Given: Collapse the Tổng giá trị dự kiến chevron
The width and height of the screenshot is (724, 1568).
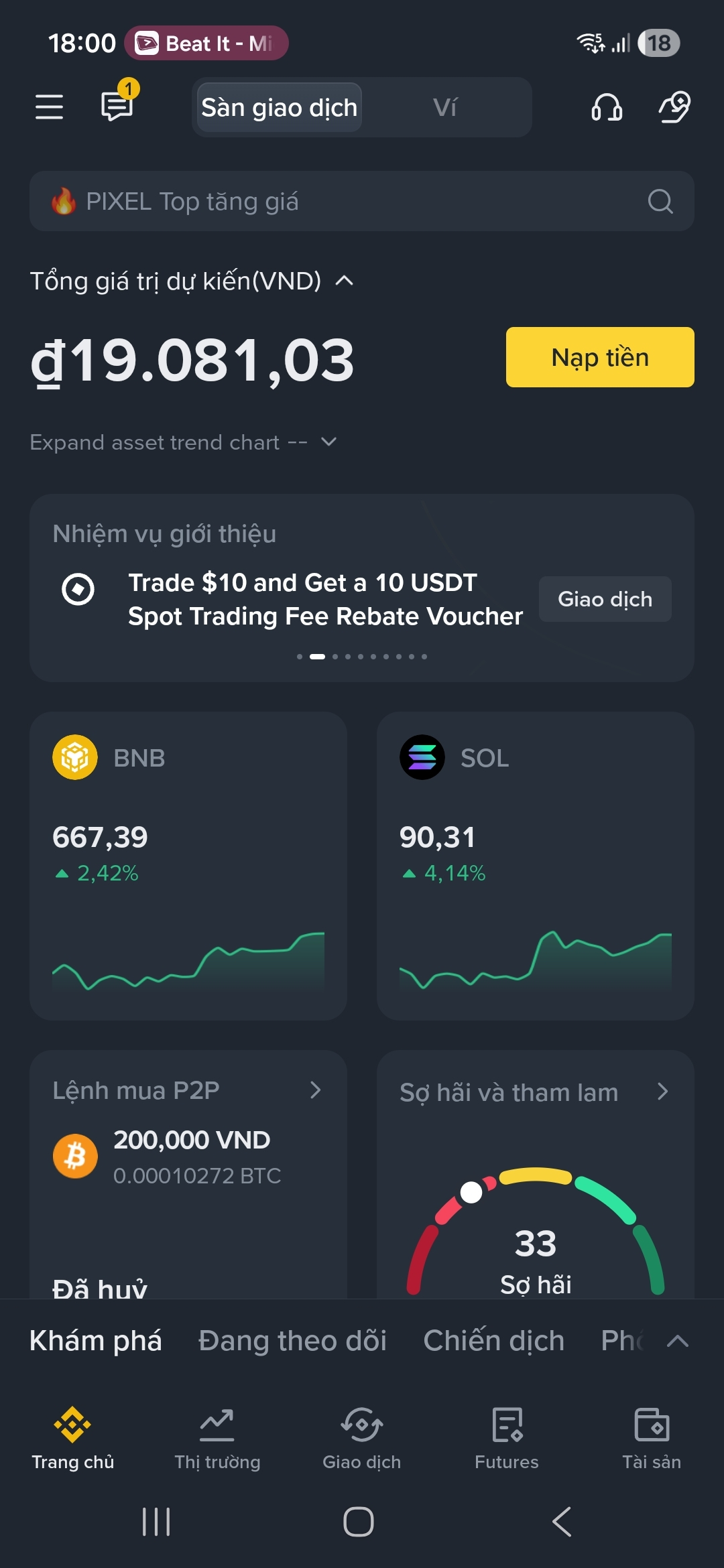Looking at the screenshot, I should 344,281.
